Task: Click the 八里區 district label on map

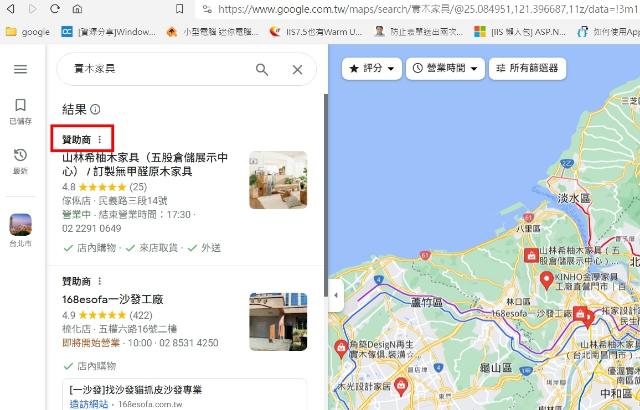Action: coord(528,229)
